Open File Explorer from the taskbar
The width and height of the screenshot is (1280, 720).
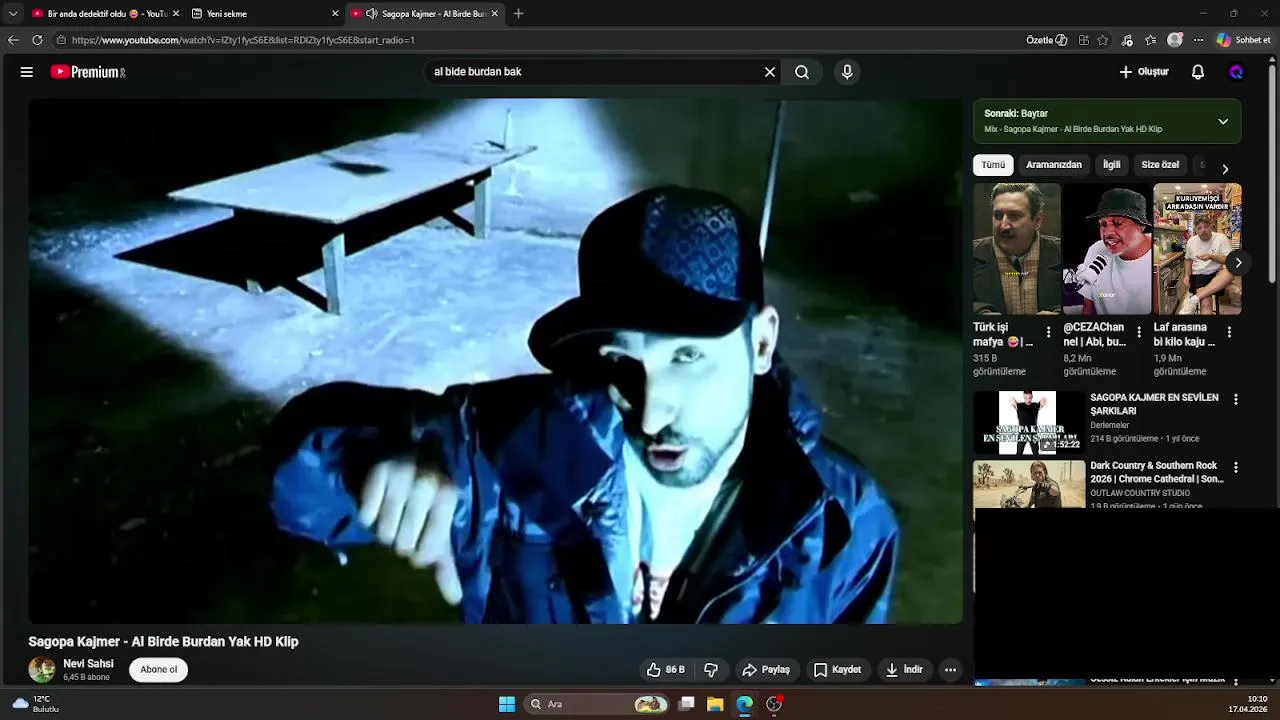pyautogui.click(x=715, y=704)
